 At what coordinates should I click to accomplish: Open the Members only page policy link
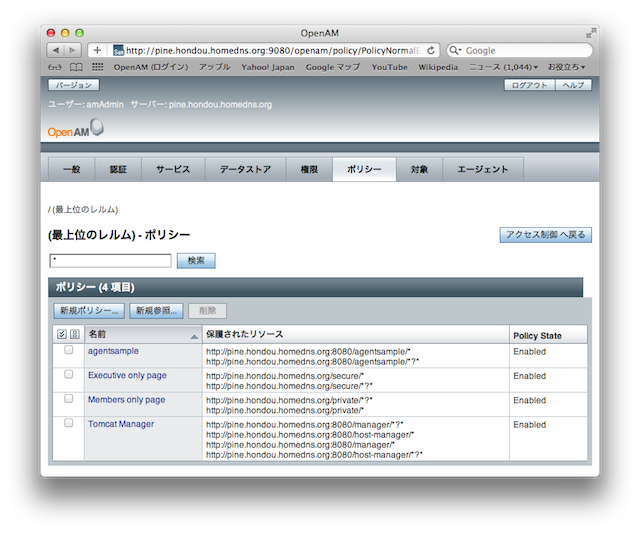[x=127, y=399]
